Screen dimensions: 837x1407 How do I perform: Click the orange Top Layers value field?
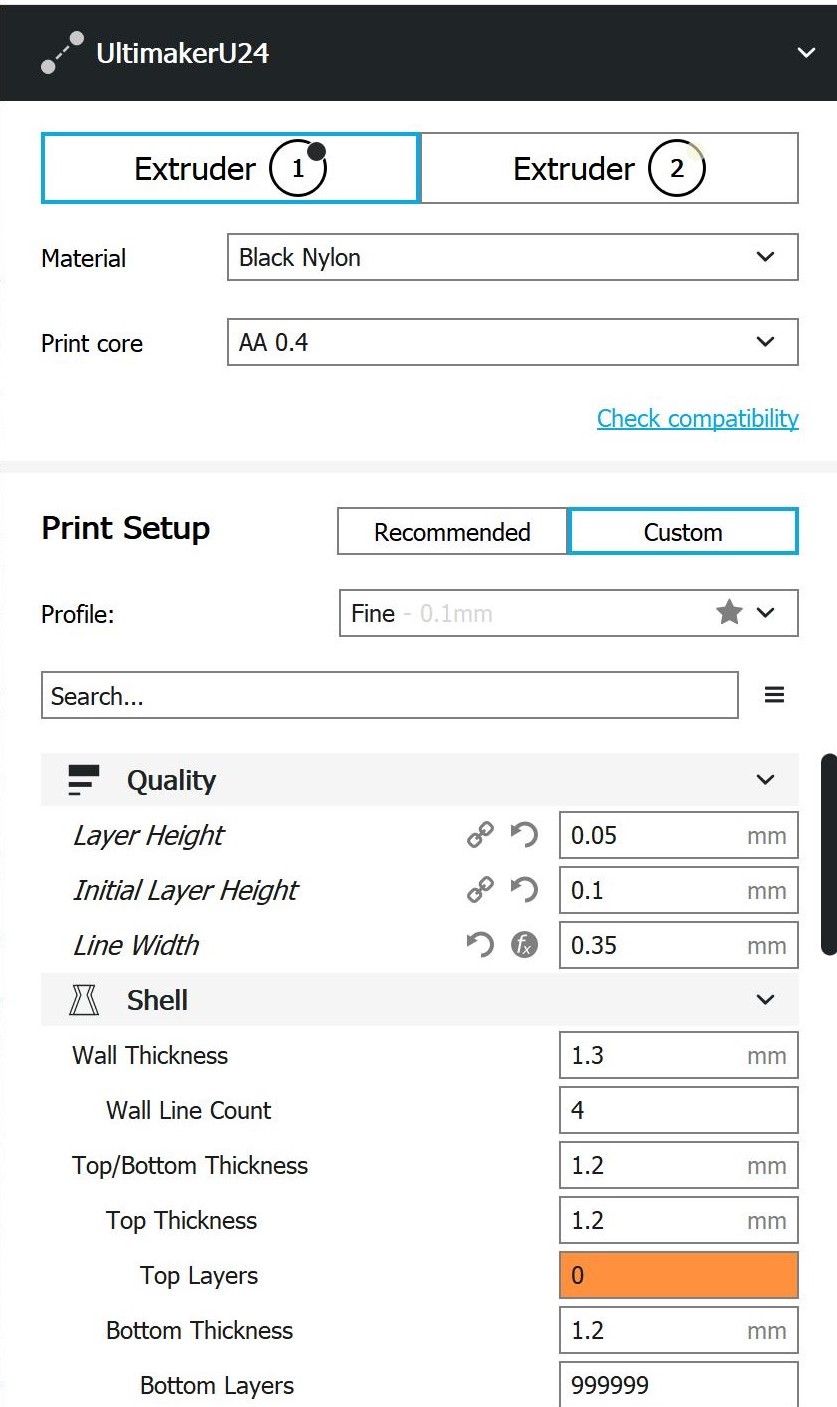(x=678, y=1276)
